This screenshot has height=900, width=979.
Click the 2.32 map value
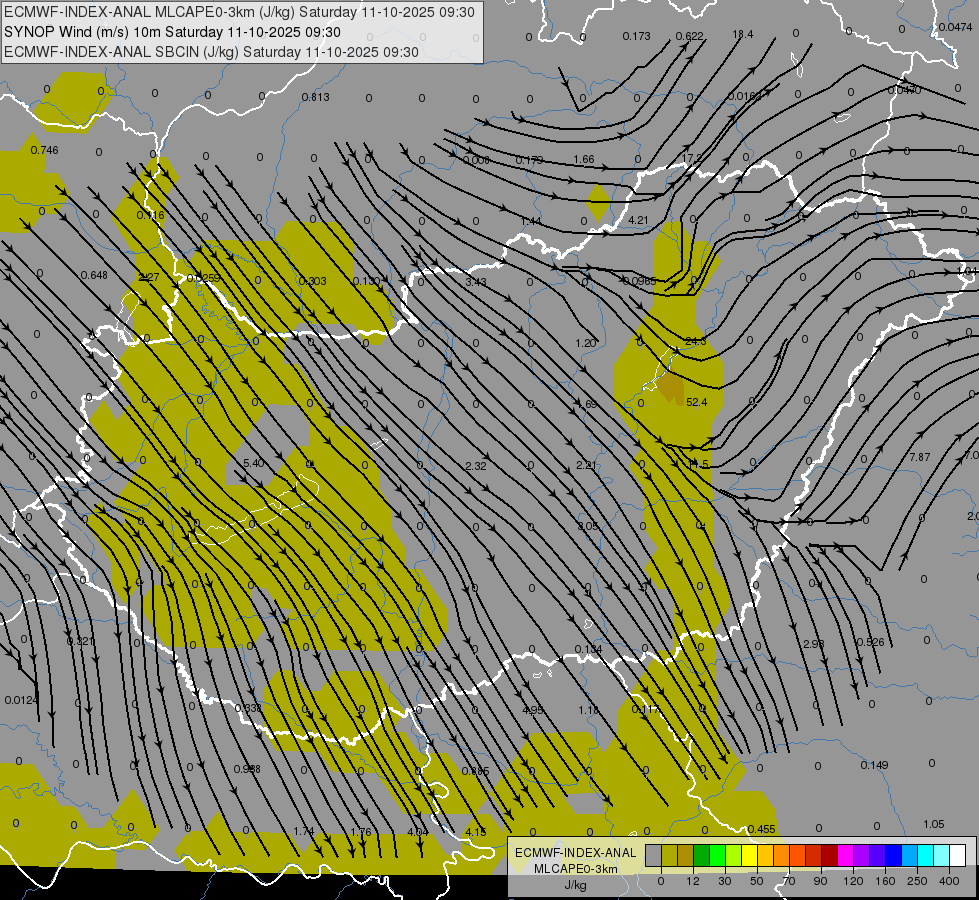pyautogui.click(x=476, y=466)
